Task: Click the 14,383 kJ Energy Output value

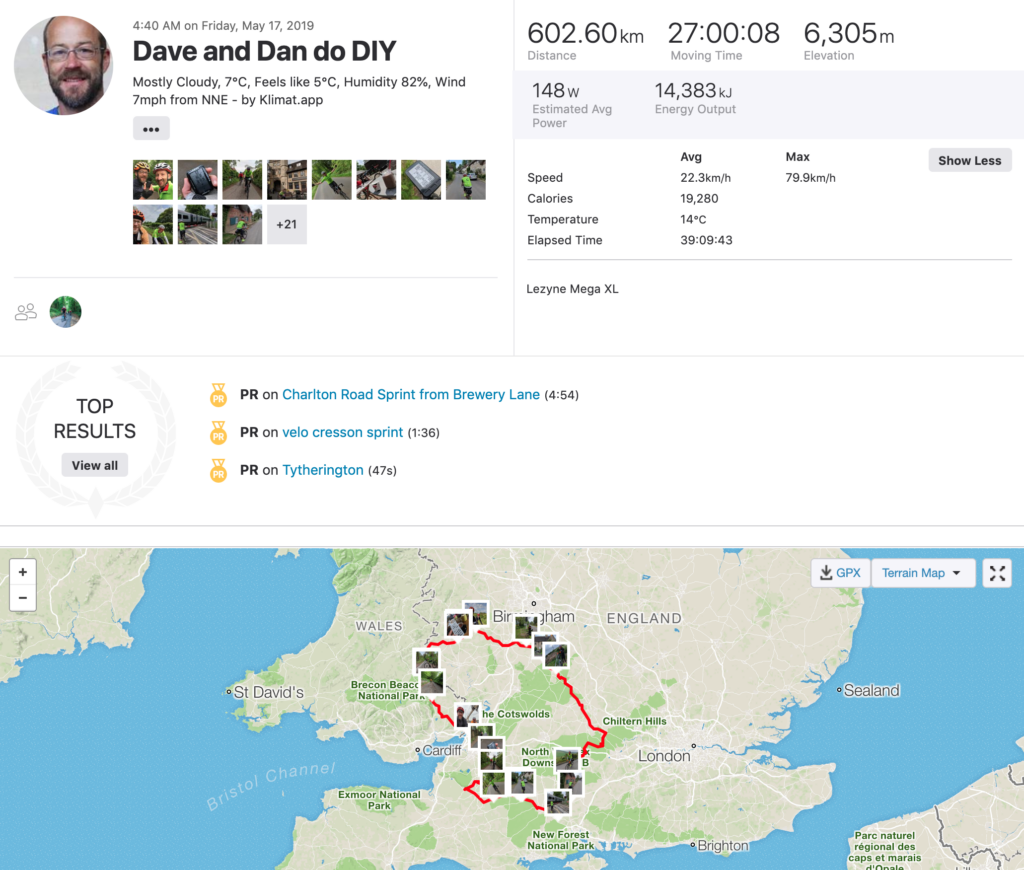Action: [x=694, y=90]
